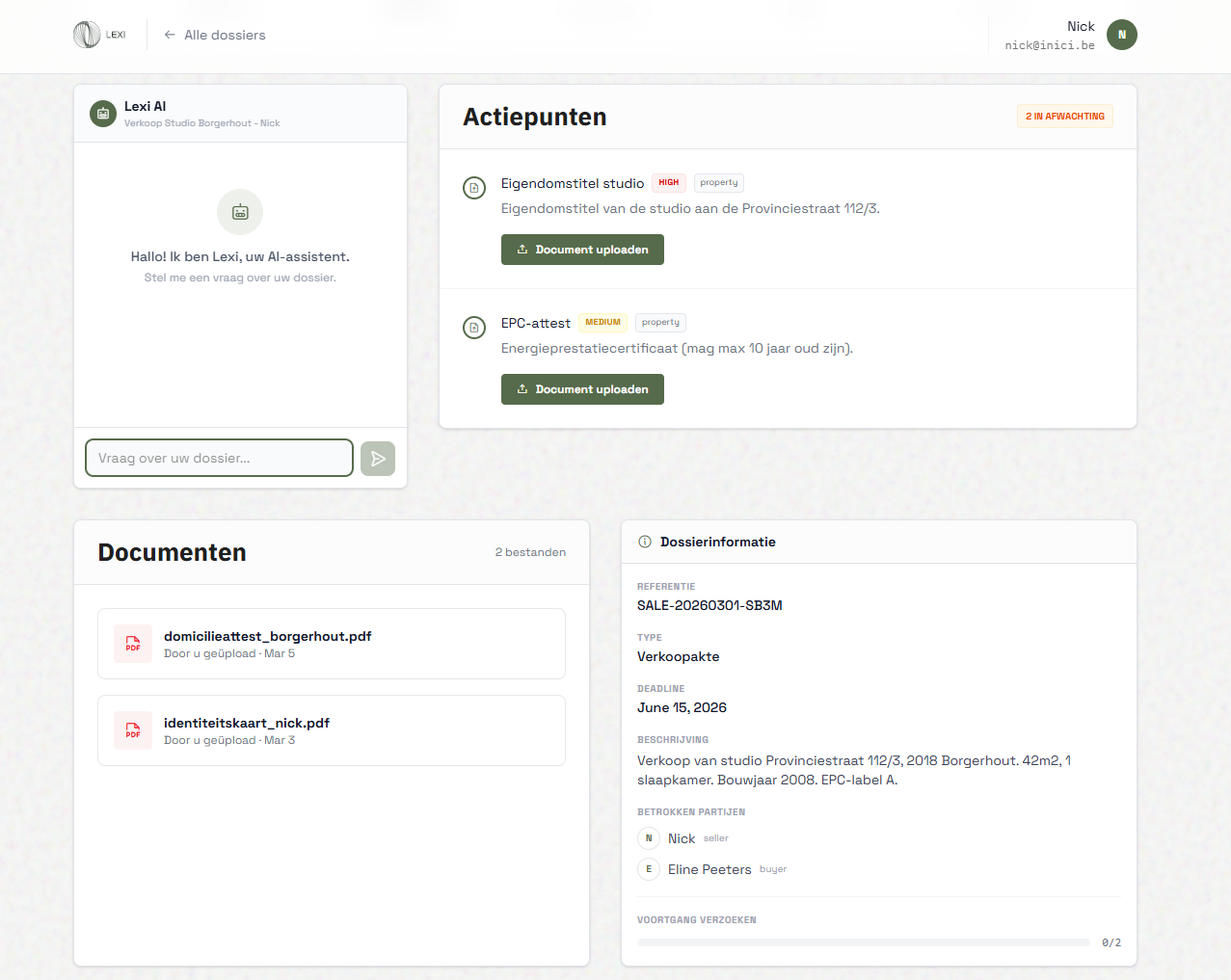Select seller Nick party avatar
This screenshot has width=1231, height=980.
pyautogui.click(x=649, y=838)
